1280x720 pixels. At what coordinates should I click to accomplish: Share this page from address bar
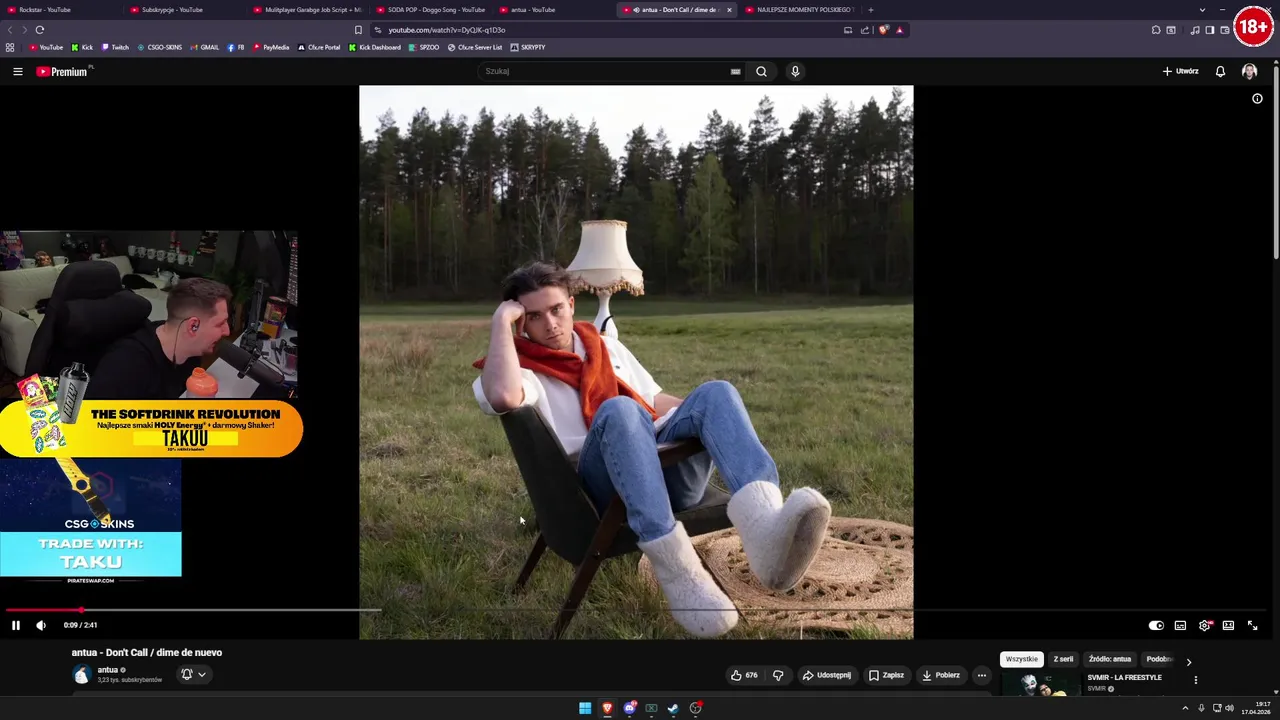tap(865, 30)
